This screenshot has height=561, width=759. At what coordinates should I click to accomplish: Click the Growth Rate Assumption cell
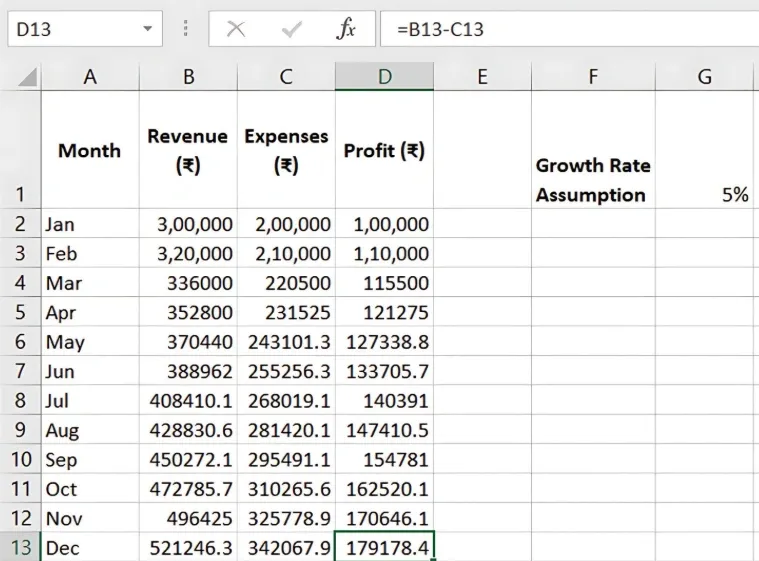point(593,180)
